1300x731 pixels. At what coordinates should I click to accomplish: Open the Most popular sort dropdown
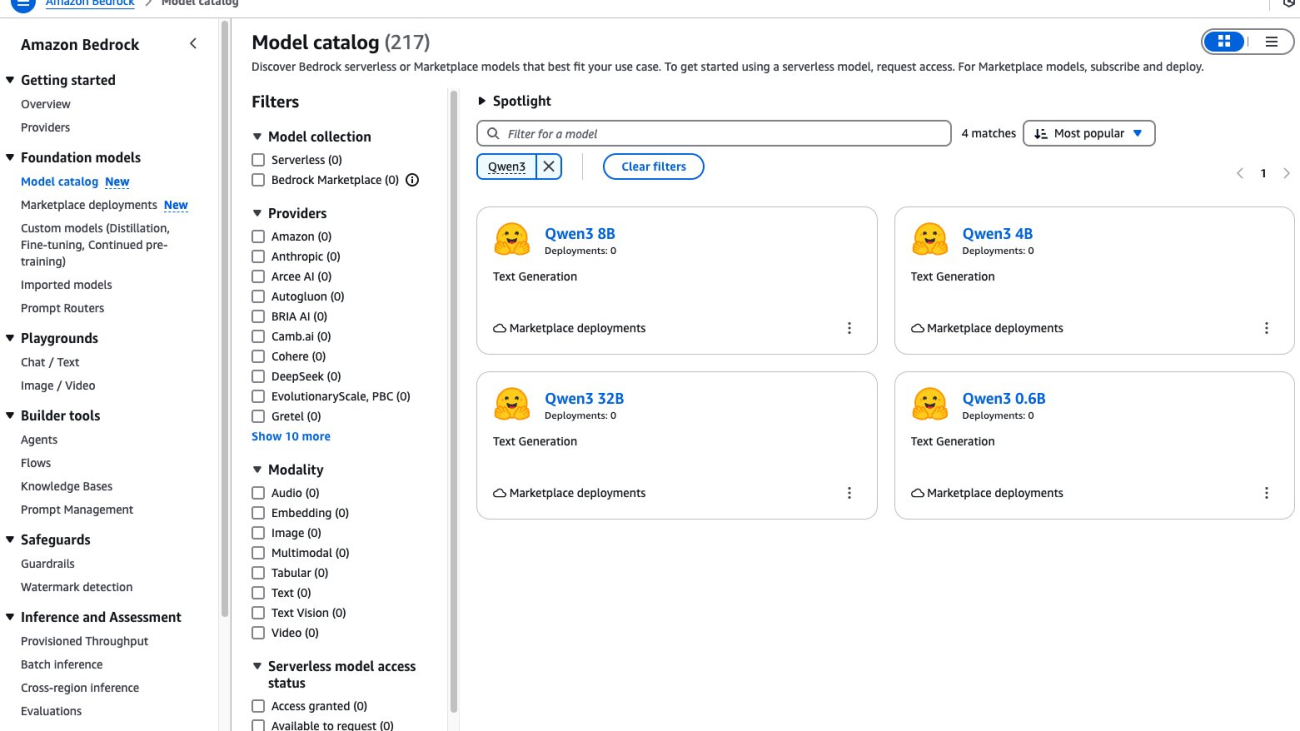[1089, 133]
